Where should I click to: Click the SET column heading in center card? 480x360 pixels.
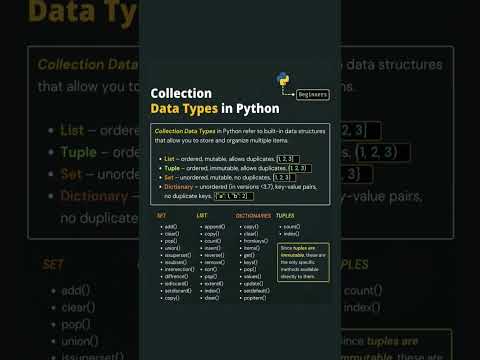coord(161,216)
